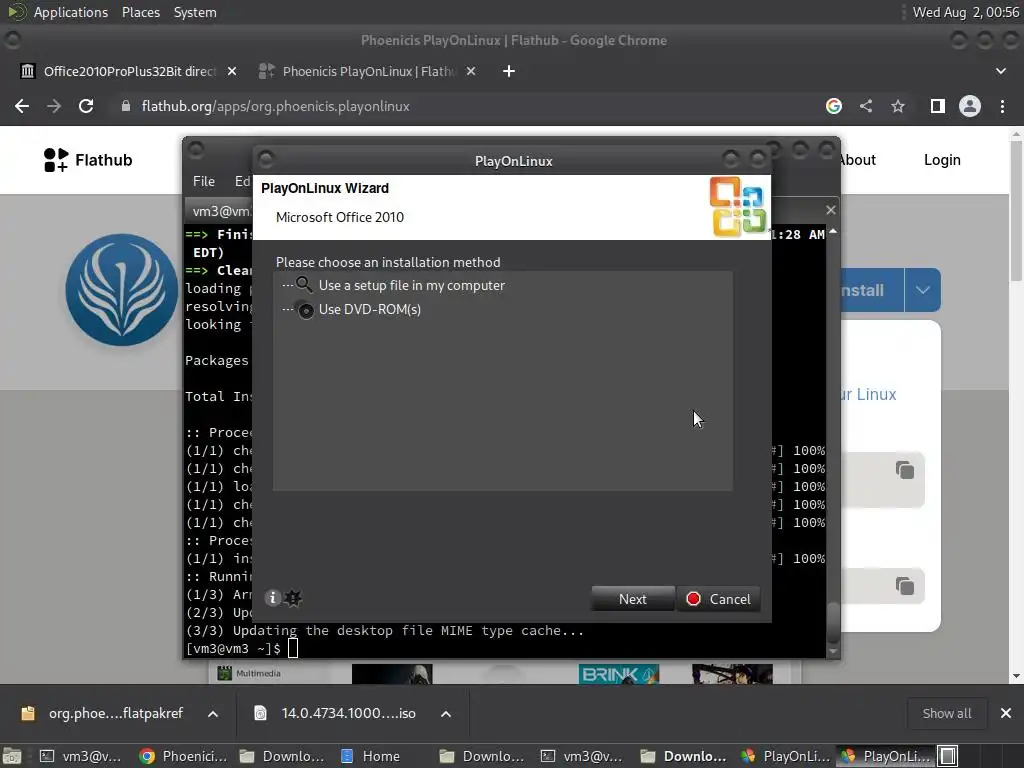Click the clock Wed Aug 2

[x=966, y=12]
